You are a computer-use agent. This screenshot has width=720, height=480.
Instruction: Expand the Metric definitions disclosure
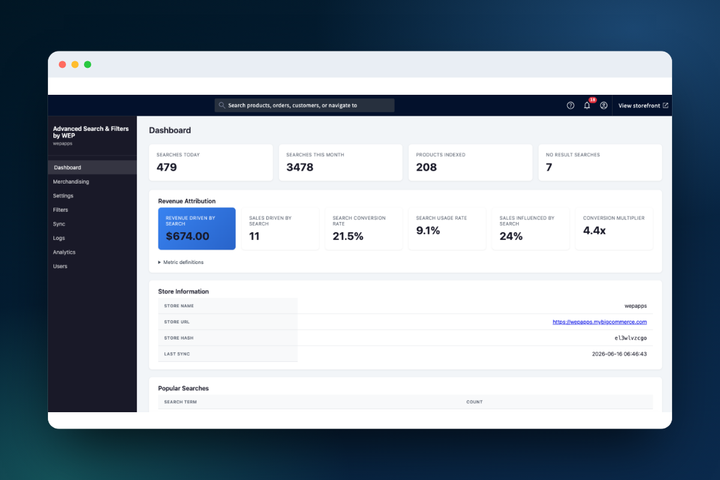coord(181,262)
